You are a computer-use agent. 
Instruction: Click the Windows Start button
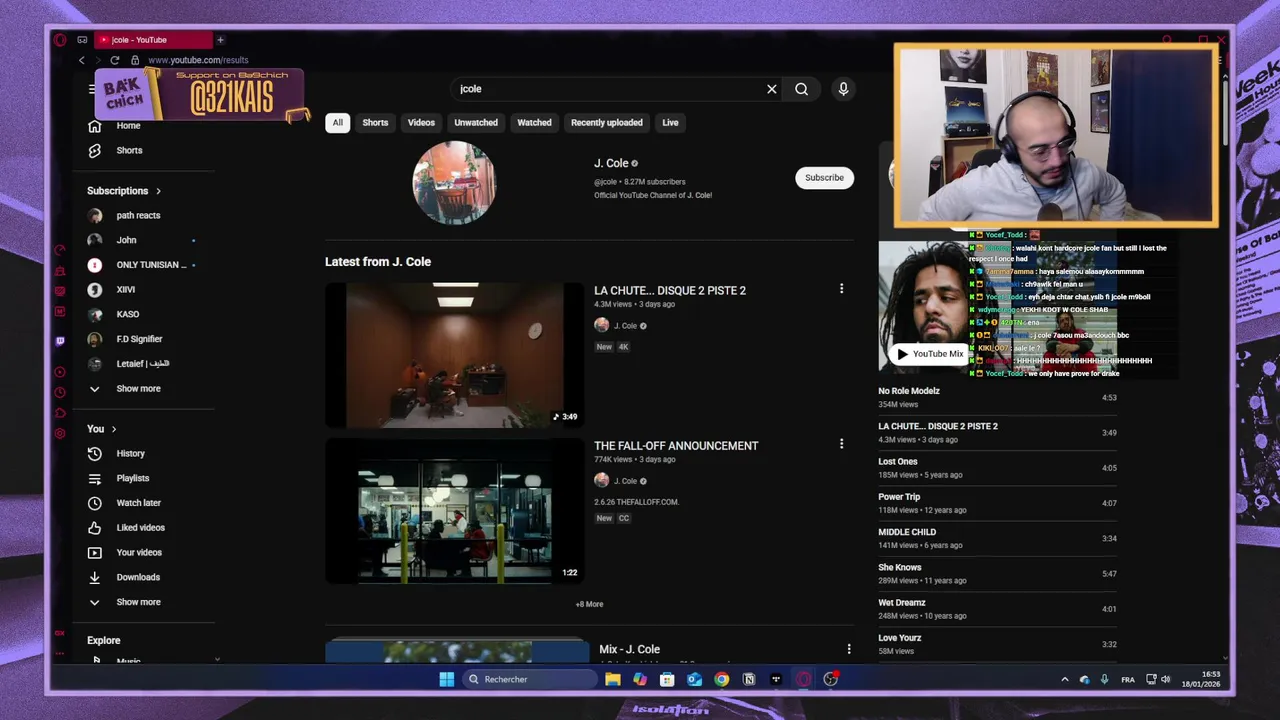click(446, 679)
